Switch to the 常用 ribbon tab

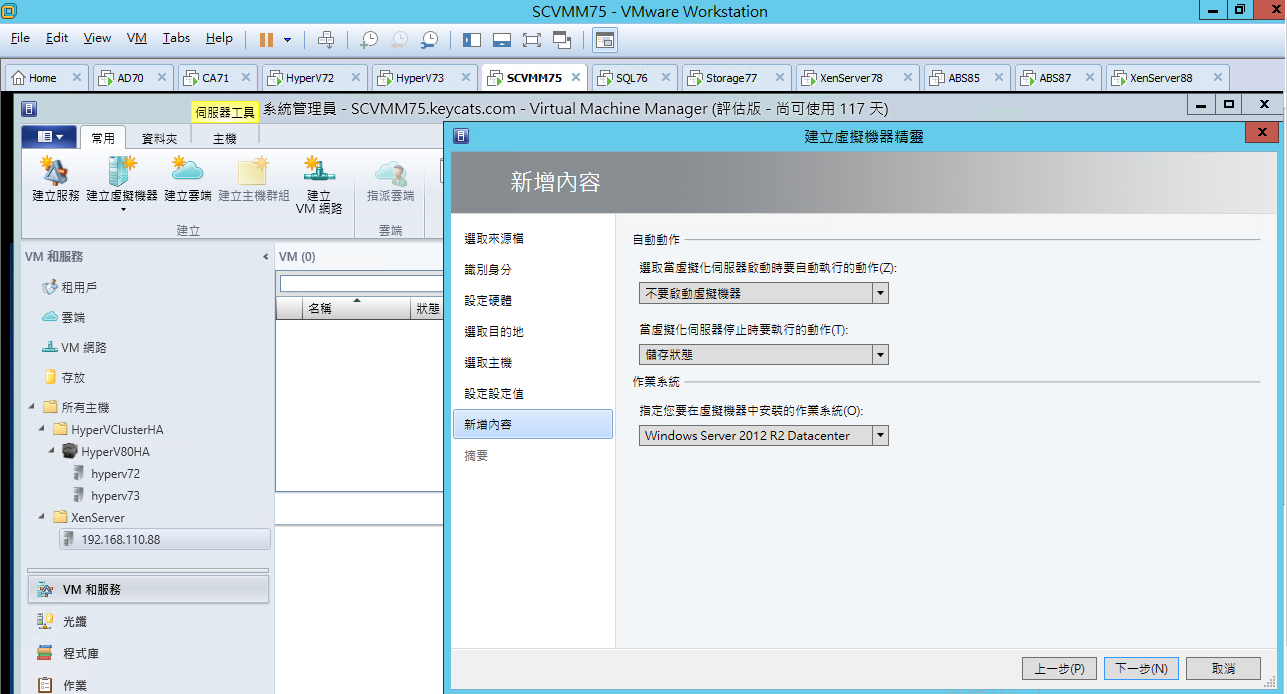pos(103,138)
